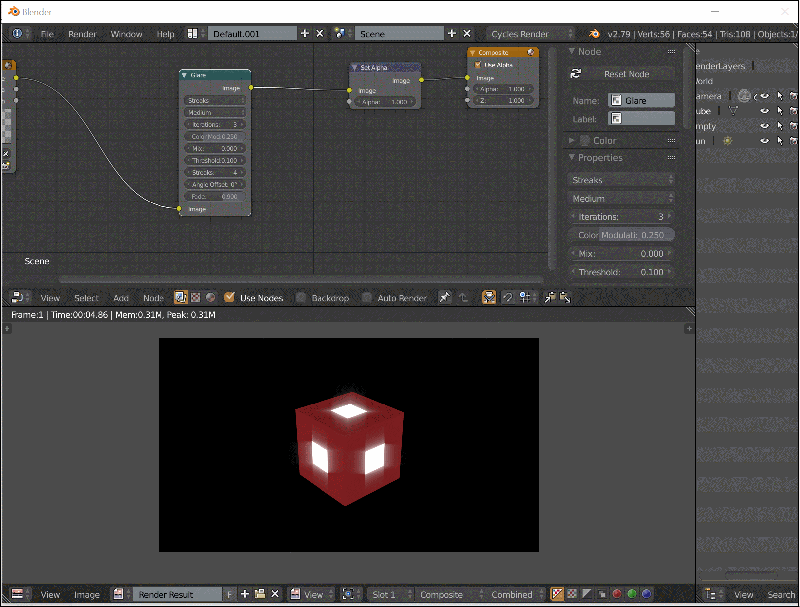This screenshot has height=607, width=800.
Task: Click the Search button at bottom right
Action: (x=780, y=594)
